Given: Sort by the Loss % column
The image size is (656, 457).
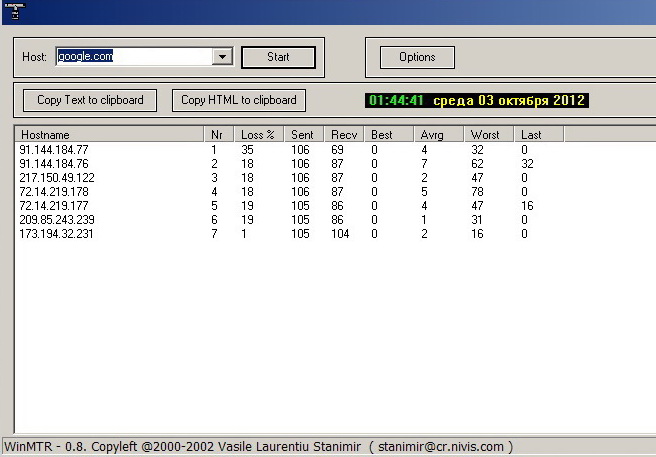Looking at the screenshot, I should [x=259, y=134].
